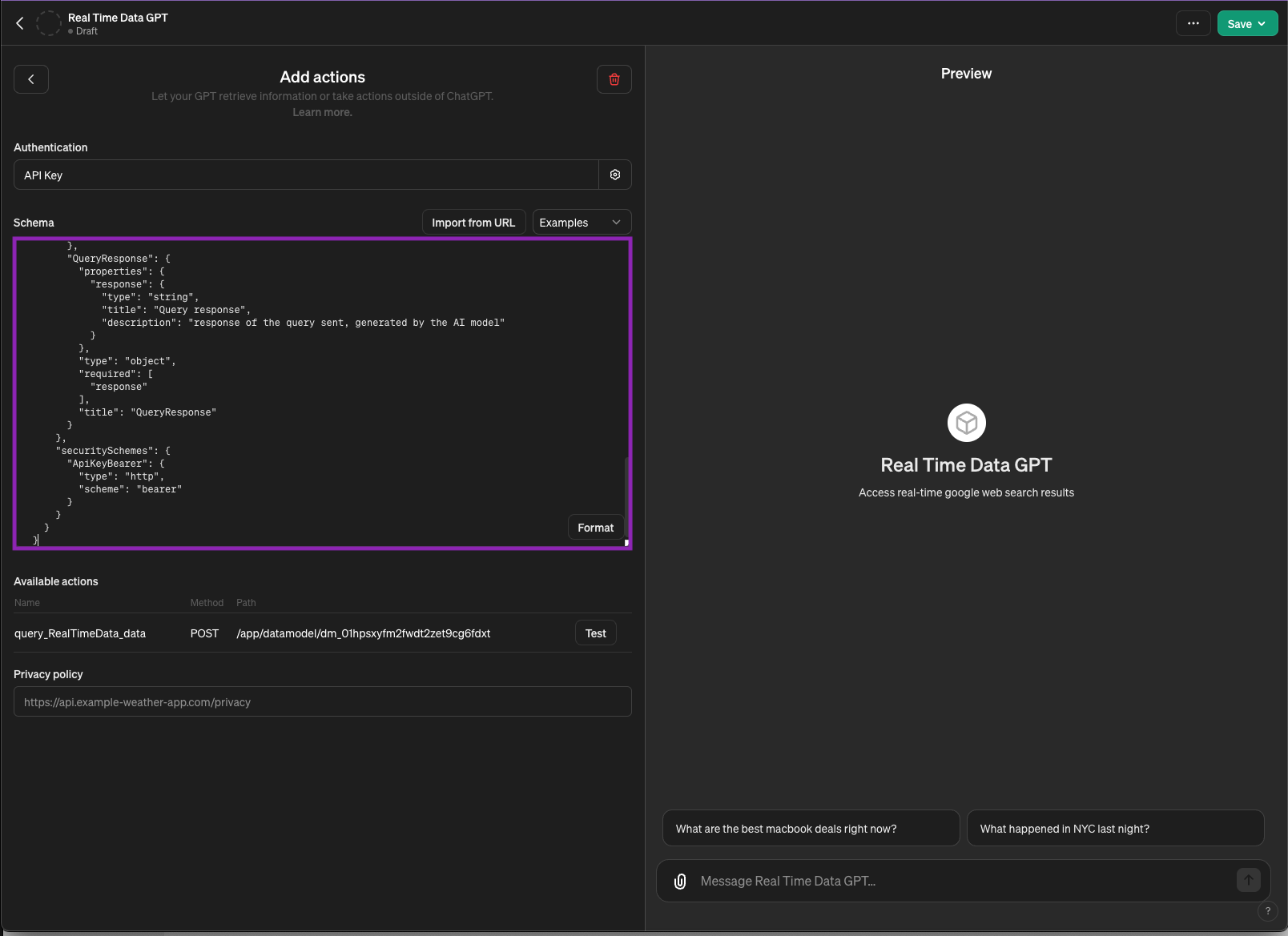Return from Add actions via back button
Image resolution: width=1288 pixels, height=936 pixels.
point(31,79)
